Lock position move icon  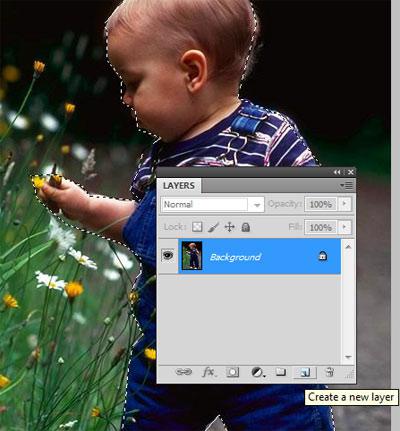coord(229,227)
